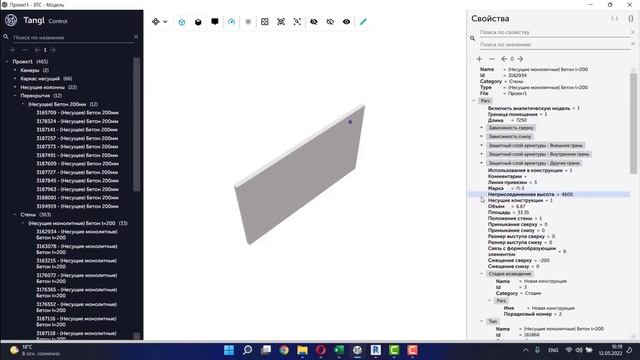640x360 pixels.
Task: Select the teal measure line tool
Action: [363, 22]
